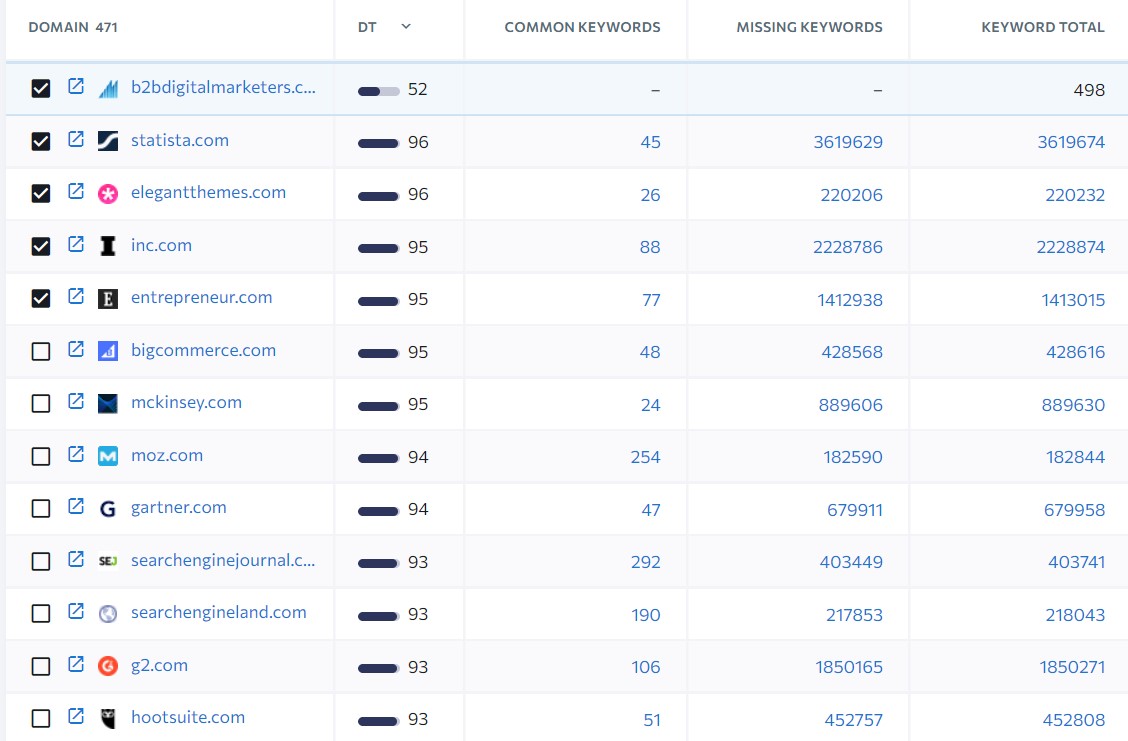Uncheck the entrepreneur.com checkbox

pyautogui.click(x=41, y=299)
